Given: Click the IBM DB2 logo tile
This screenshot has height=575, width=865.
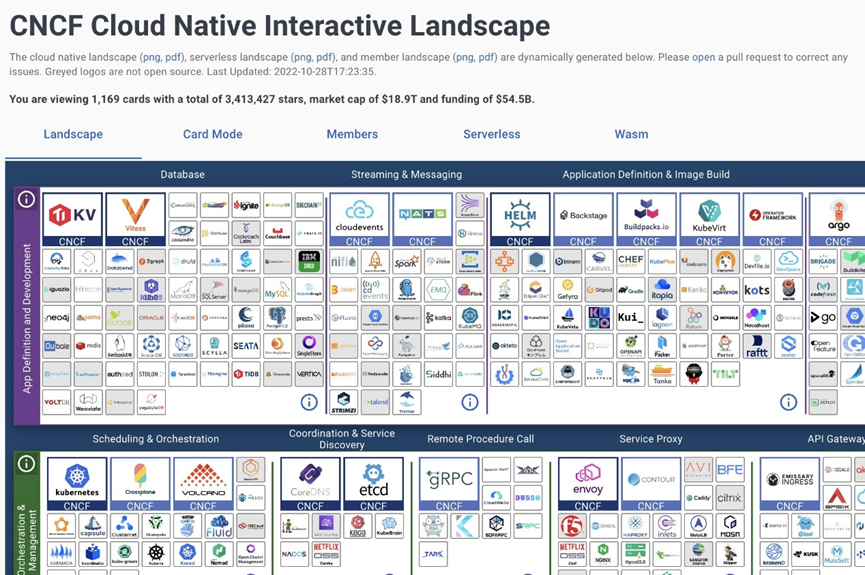Looking at the screenshot, I should pyautogui.click(x=309, y=262).
